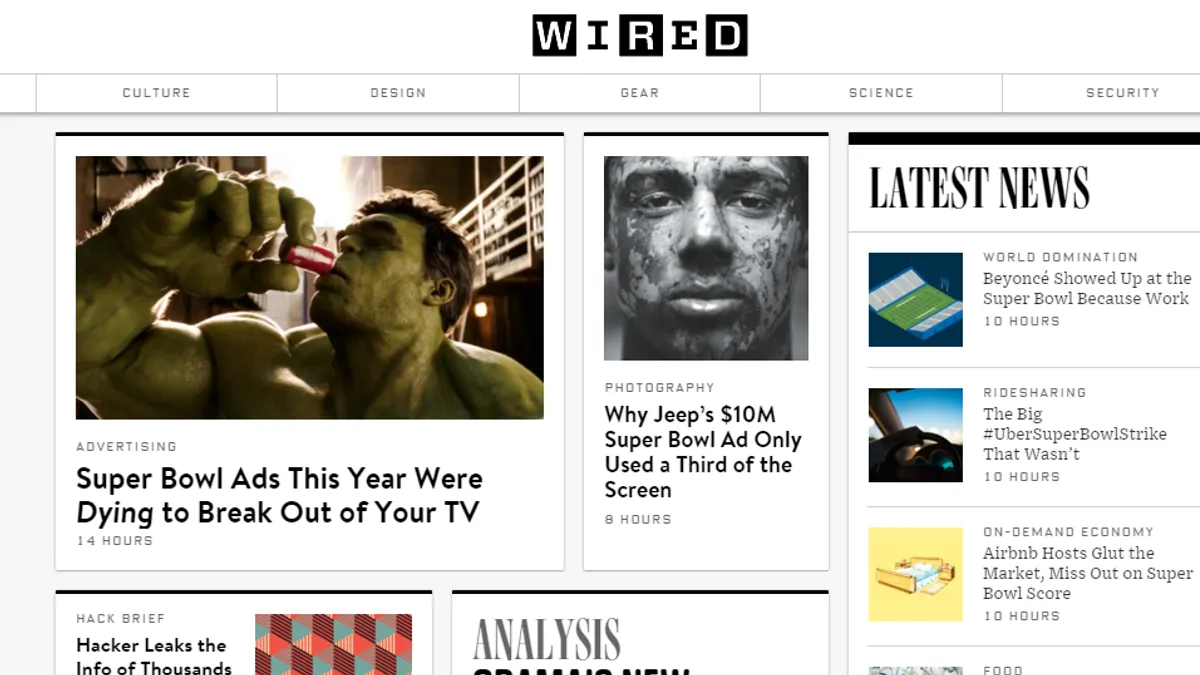Open the #UberSuperBowlStrike article
The height and width of the screenshot is (675, 1200).
tap(1075, 434)
